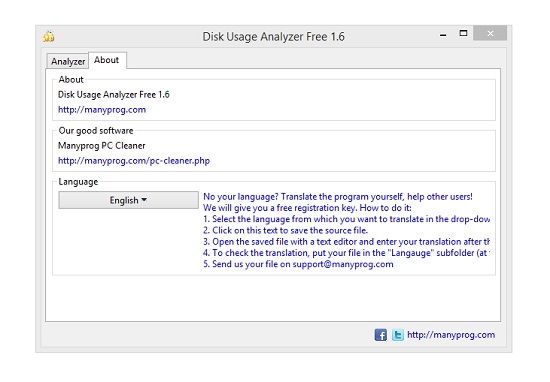Screen dimensions: 550x382
Task: Open the Twitter icon link
Action: click(x=398, y=335)
